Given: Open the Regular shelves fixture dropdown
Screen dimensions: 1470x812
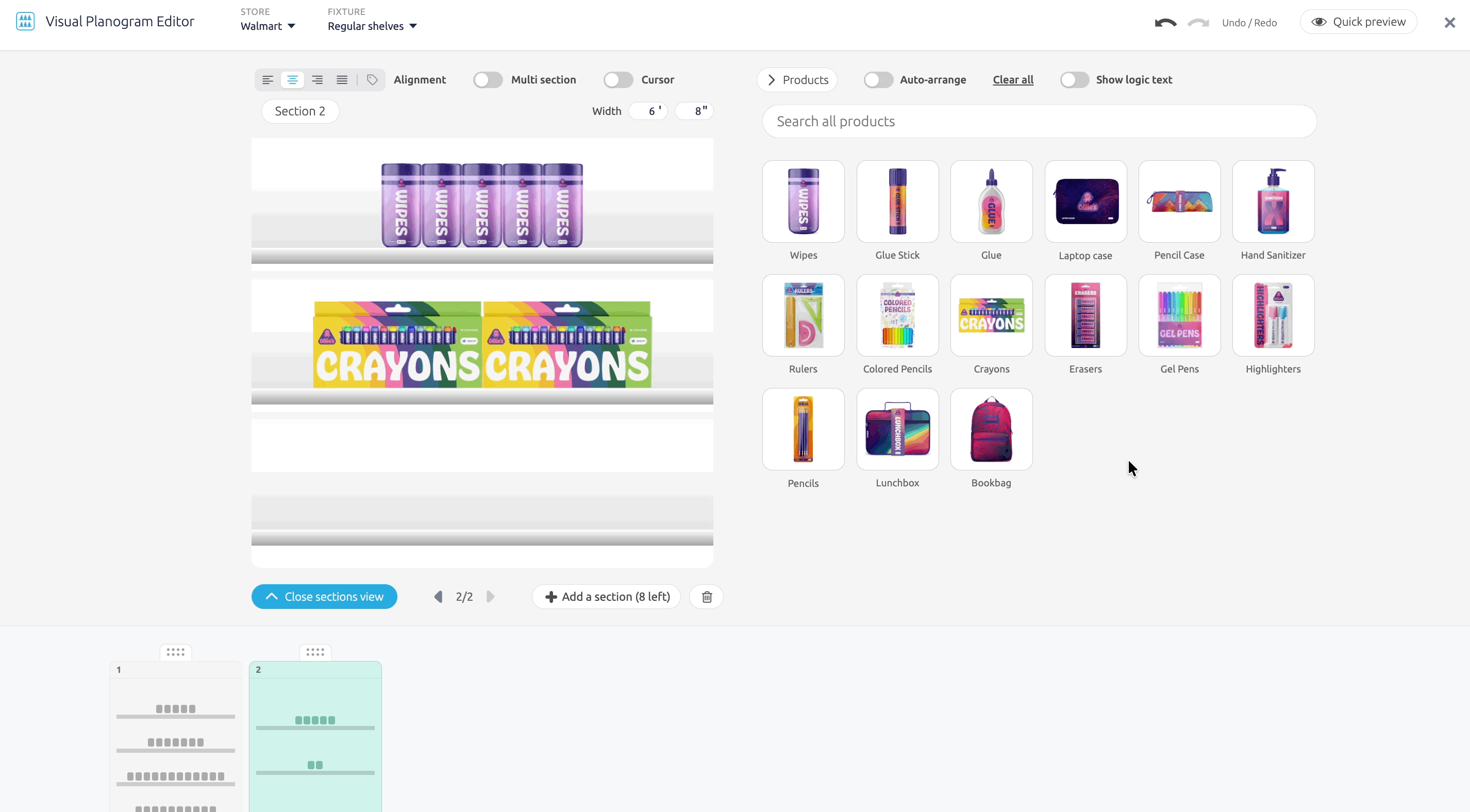Looking at the screenshot, I should tap(372, 26).
